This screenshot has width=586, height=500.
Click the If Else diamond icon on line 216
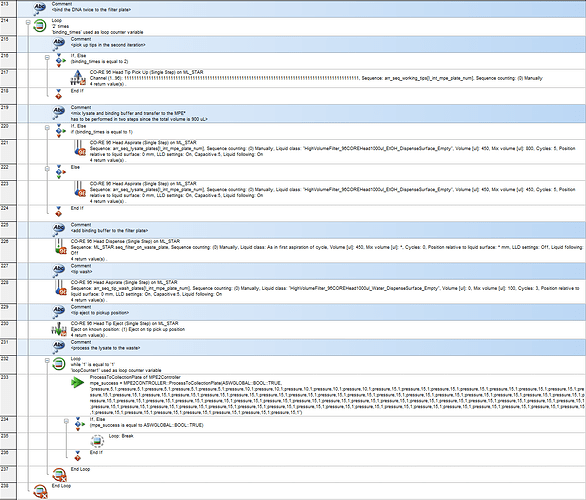tap(59, 61)
